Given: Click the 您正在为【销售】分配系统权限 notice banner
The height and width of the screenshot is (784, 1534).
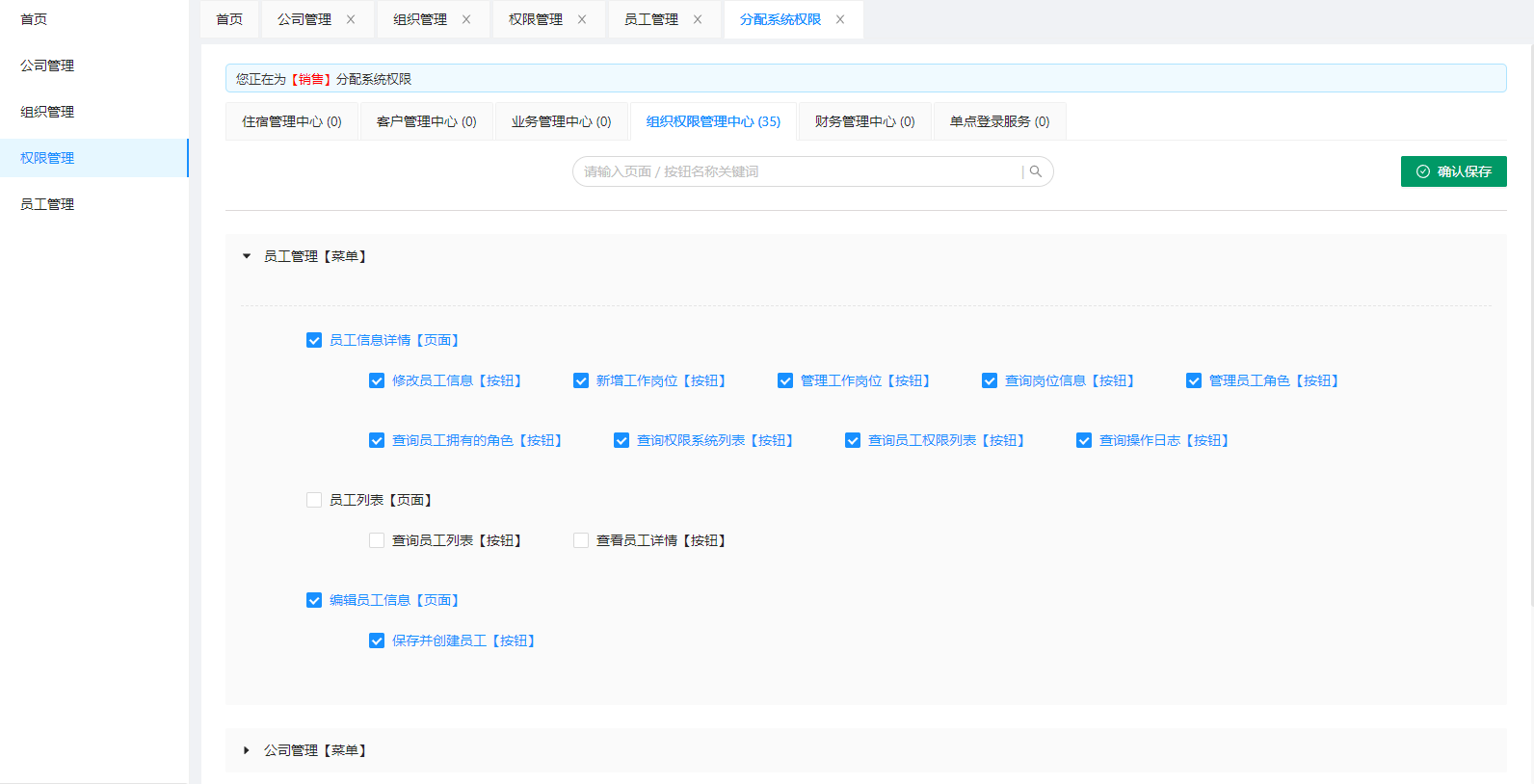Looking at the screenshot, I should 866,78.
